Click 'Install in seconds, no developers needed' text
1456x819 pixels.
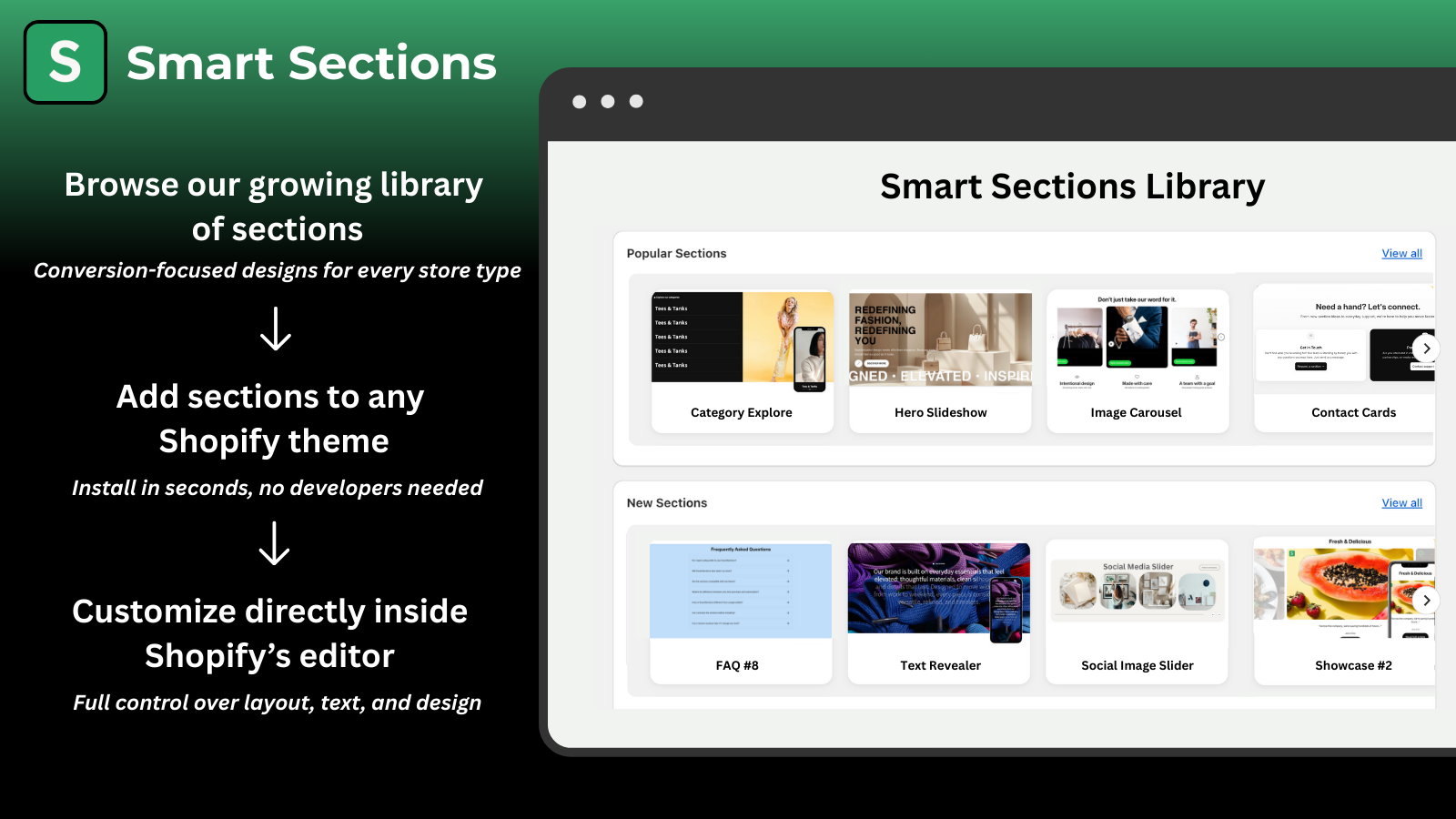tap(278, 488)
